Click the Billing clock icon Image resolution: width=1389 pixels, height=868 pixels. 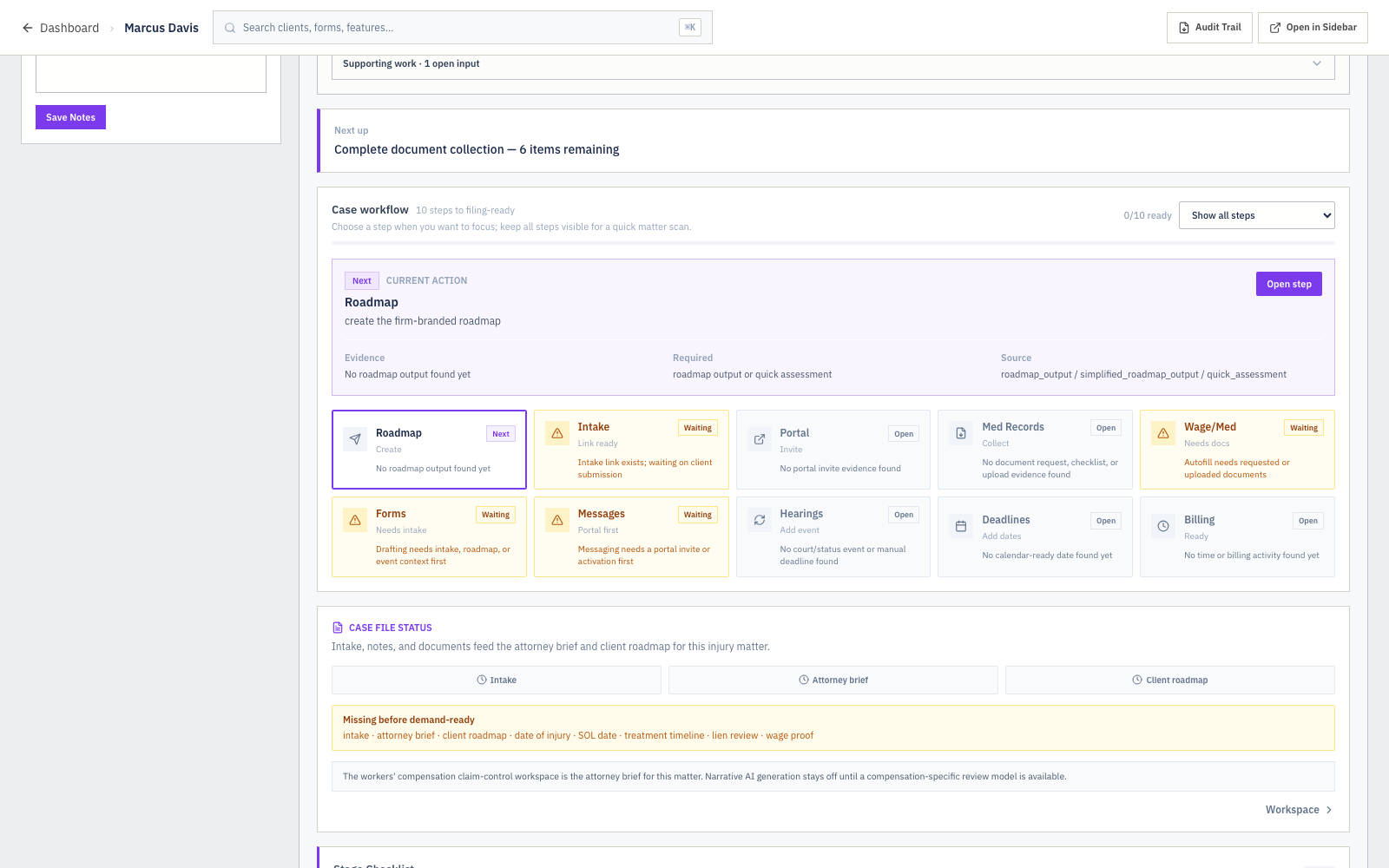click(1163, 526)
